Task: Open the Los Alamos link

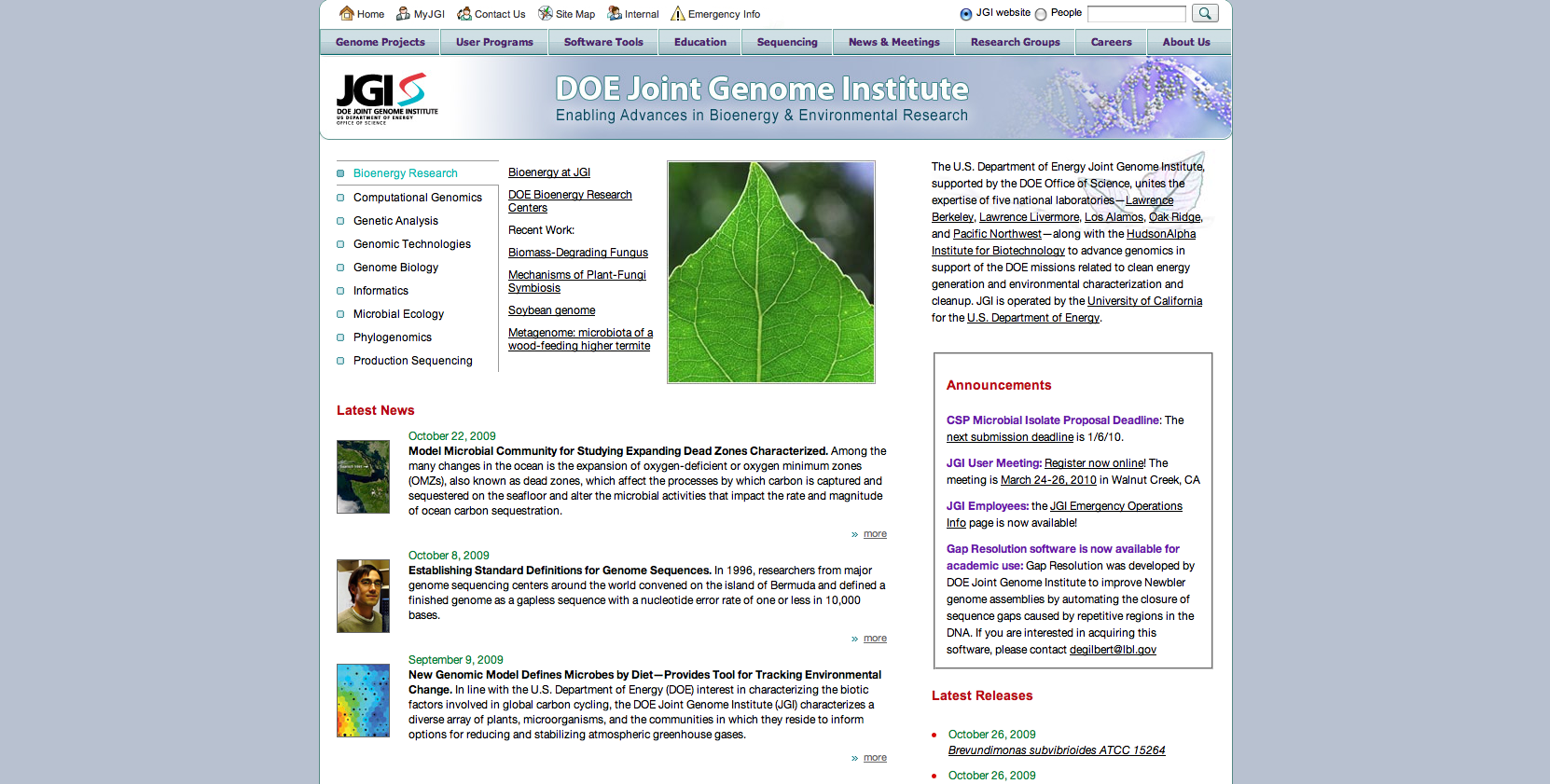Action: tap(1114, 217)
